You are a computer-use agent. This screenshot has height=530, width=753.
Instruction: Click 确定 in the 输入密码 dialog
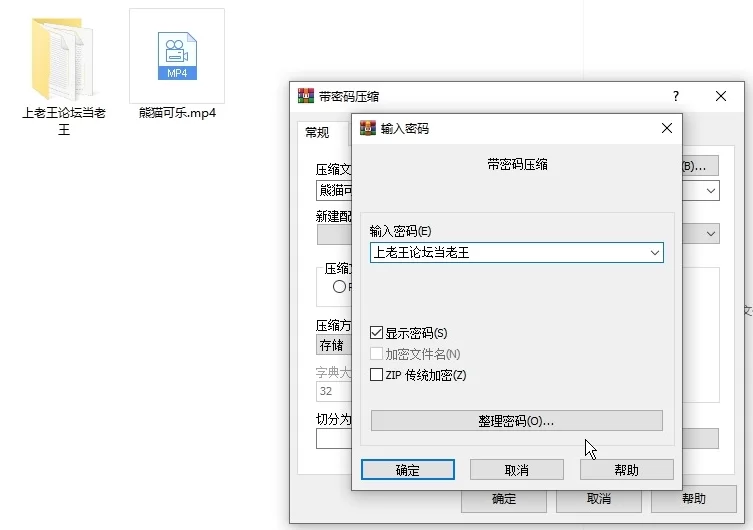[x=408, y=470]
